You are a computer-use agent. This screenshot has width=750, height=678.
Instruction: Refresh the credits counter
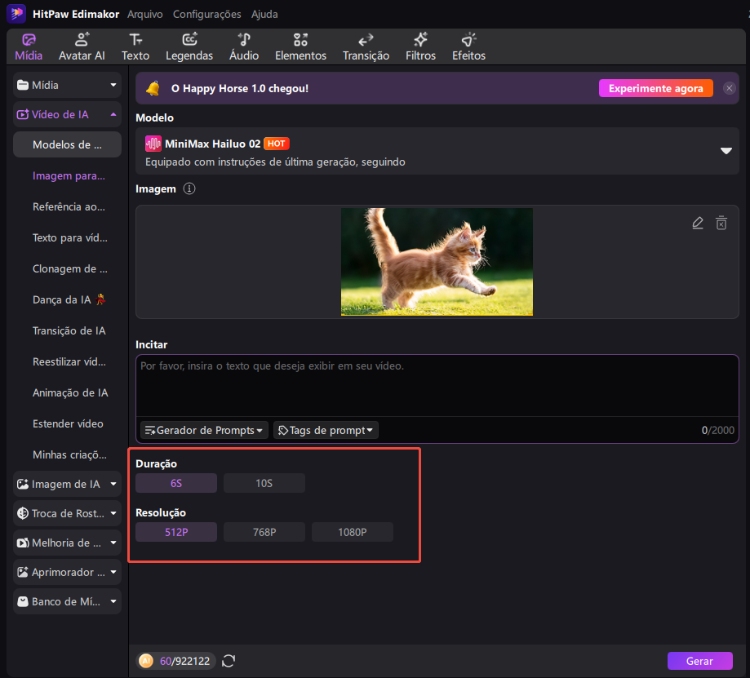[229, 661]
